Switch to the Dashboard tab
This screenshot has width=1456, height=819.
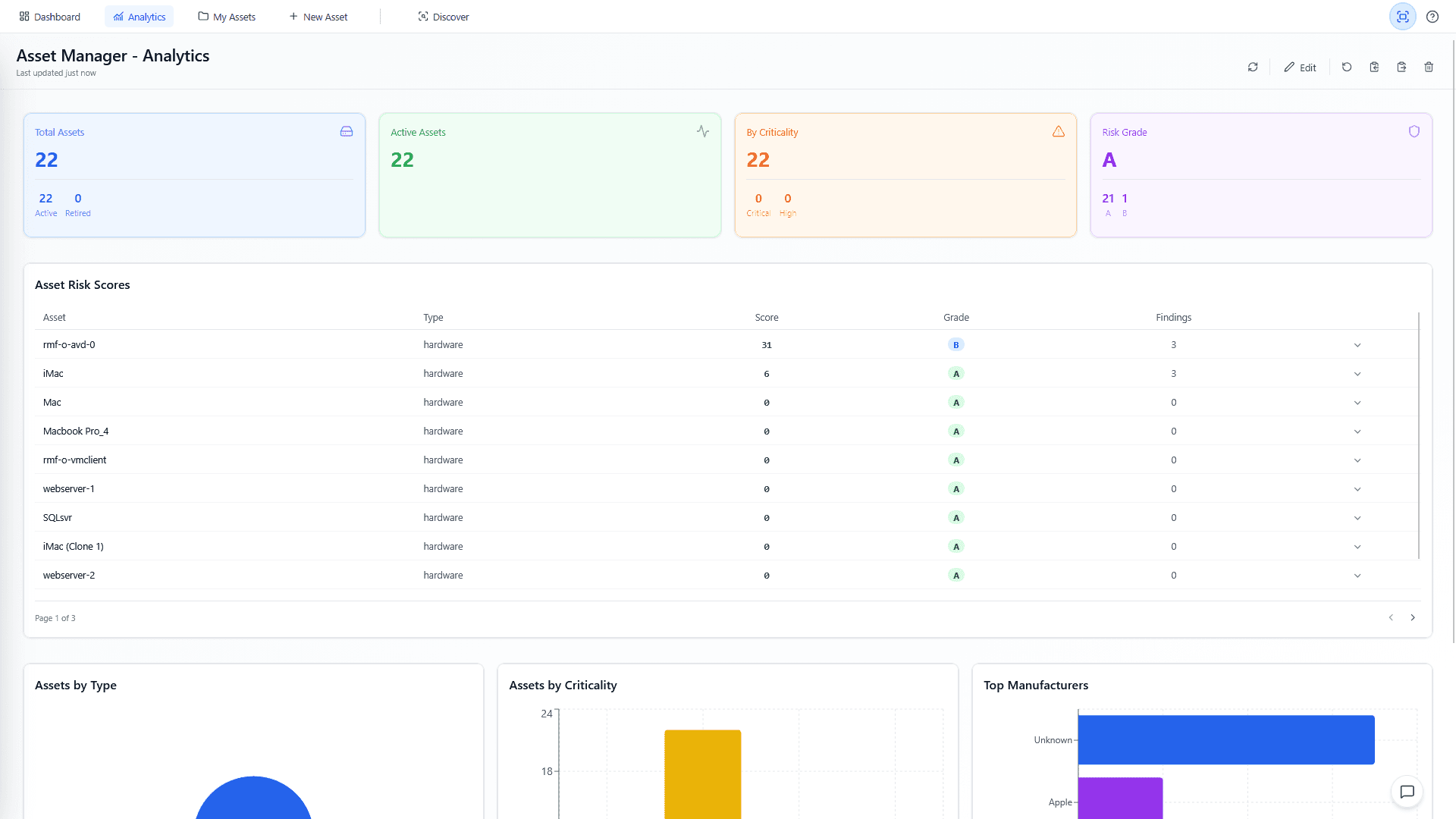pyautogui.click(x=49, y=16)
